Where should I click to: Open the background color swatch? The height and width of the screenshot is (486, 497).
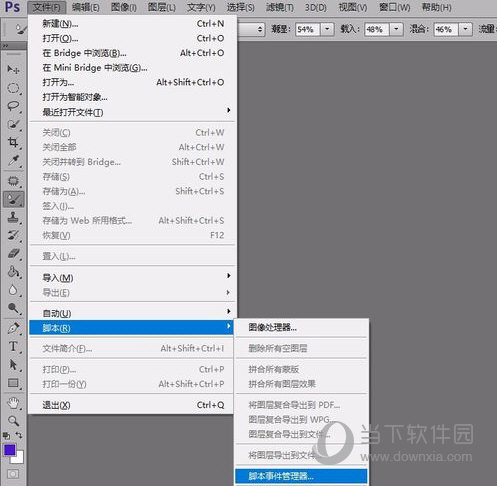19,459
